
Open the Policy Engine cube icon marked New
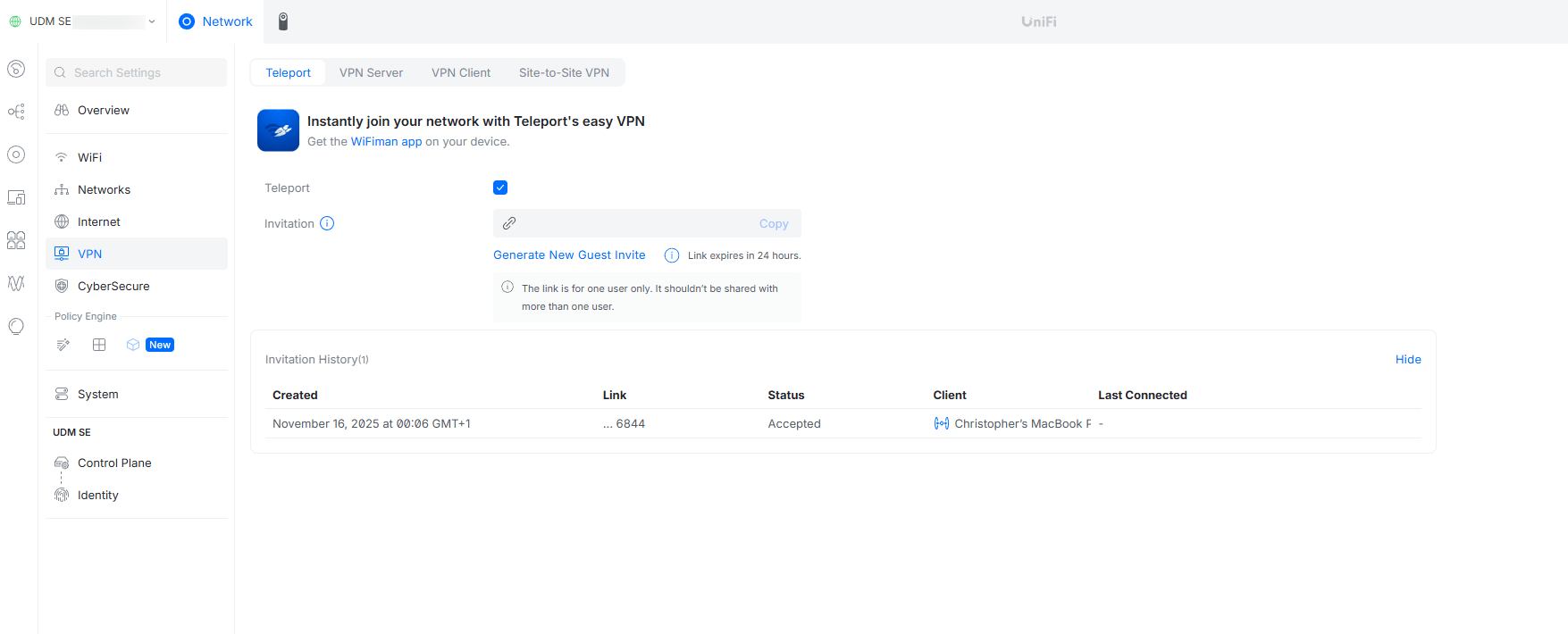point(133,345)
